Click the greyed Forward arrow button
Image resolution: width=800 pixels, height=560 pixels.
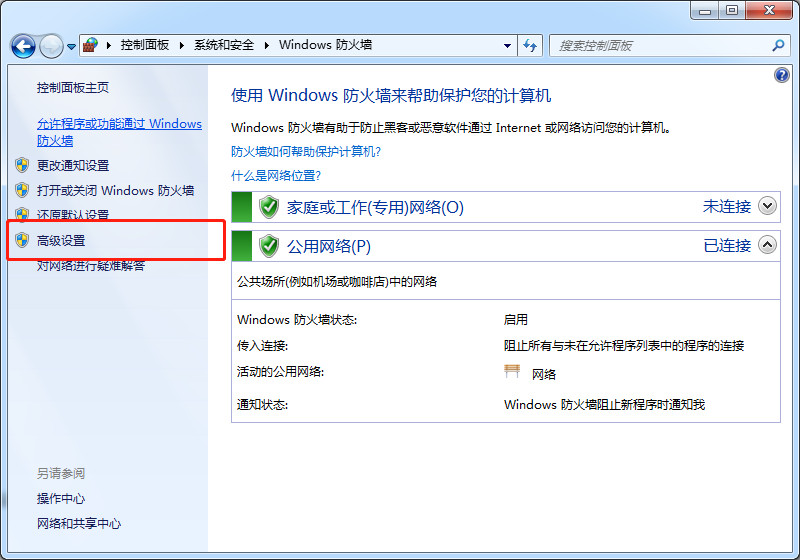52,46
